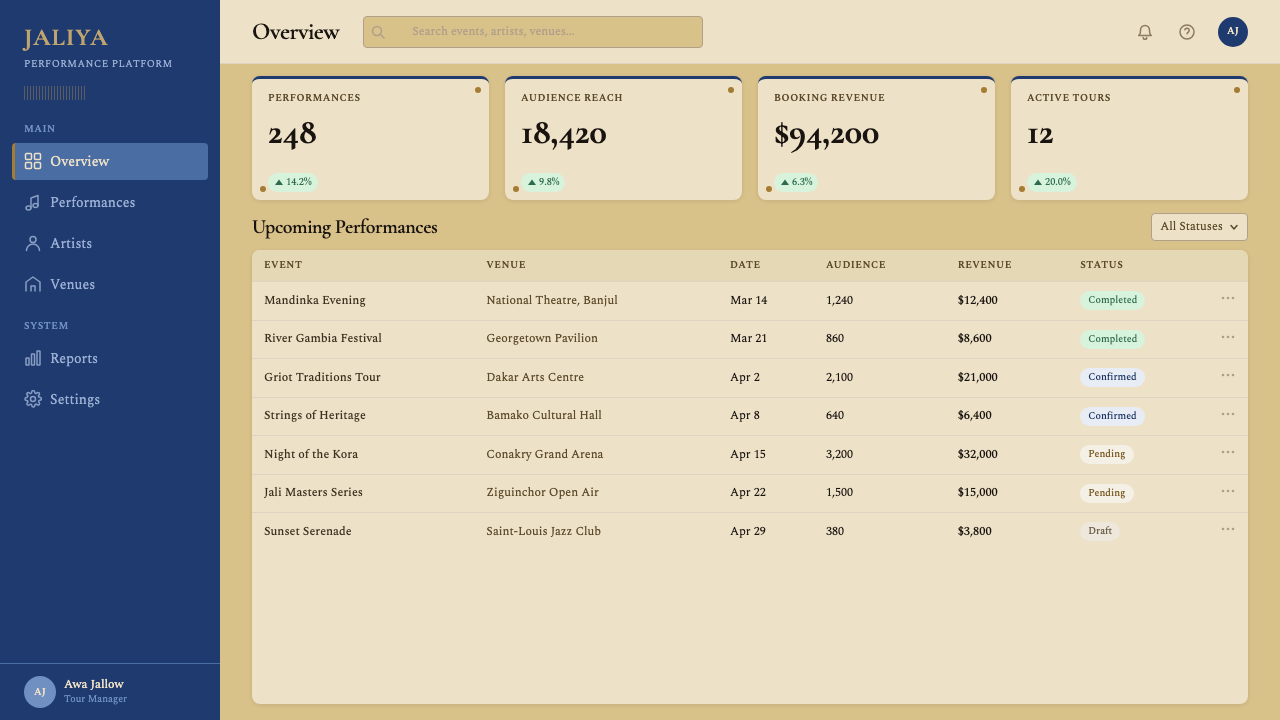
Task: Open row actions for River Gambia Festival
Action: coord(1228,337)
